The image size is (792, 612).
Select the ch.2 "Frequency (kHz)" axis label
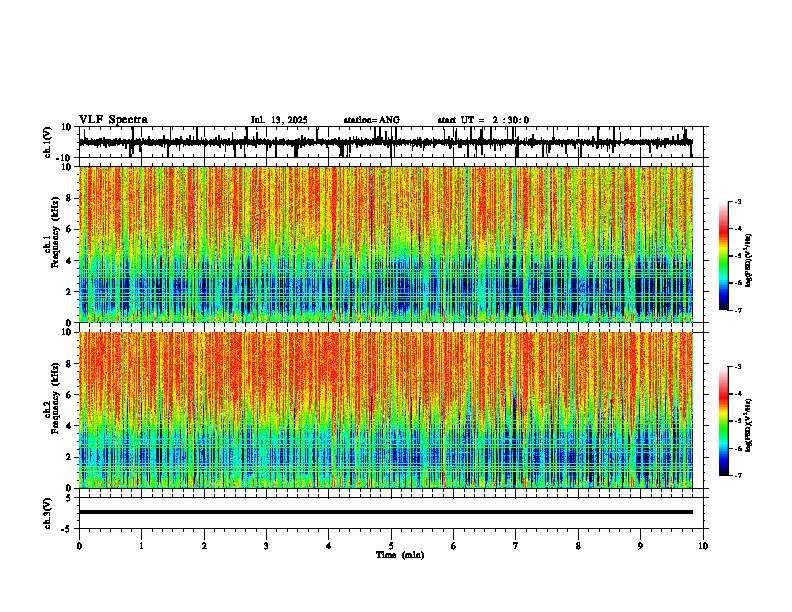point(55,399)
